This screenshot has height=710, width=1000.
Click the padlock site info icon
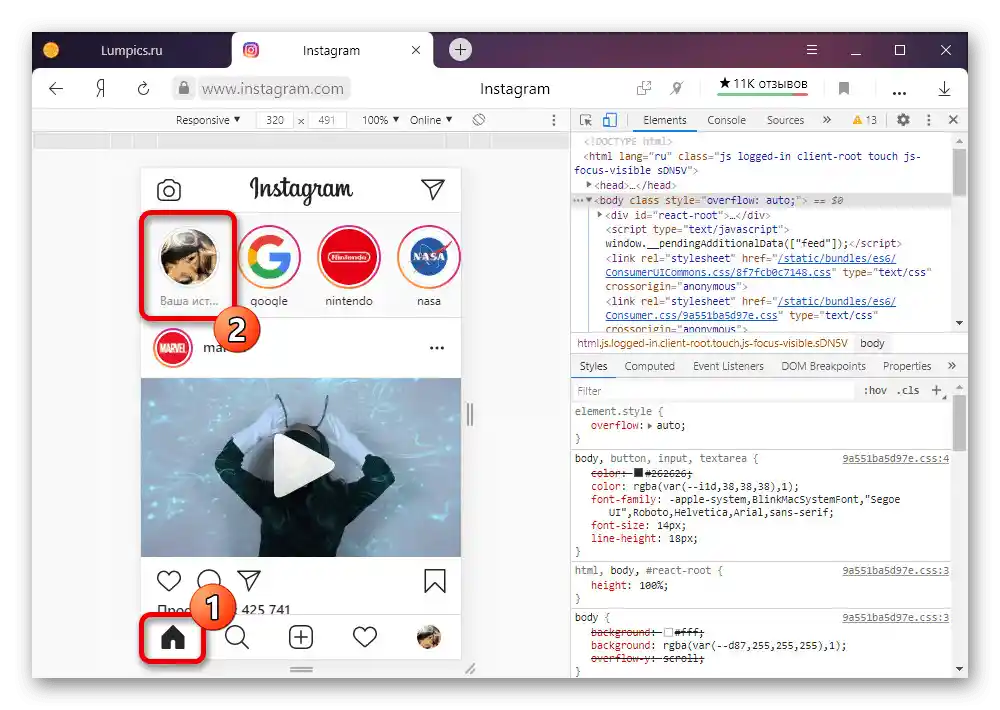pos(184,88)
